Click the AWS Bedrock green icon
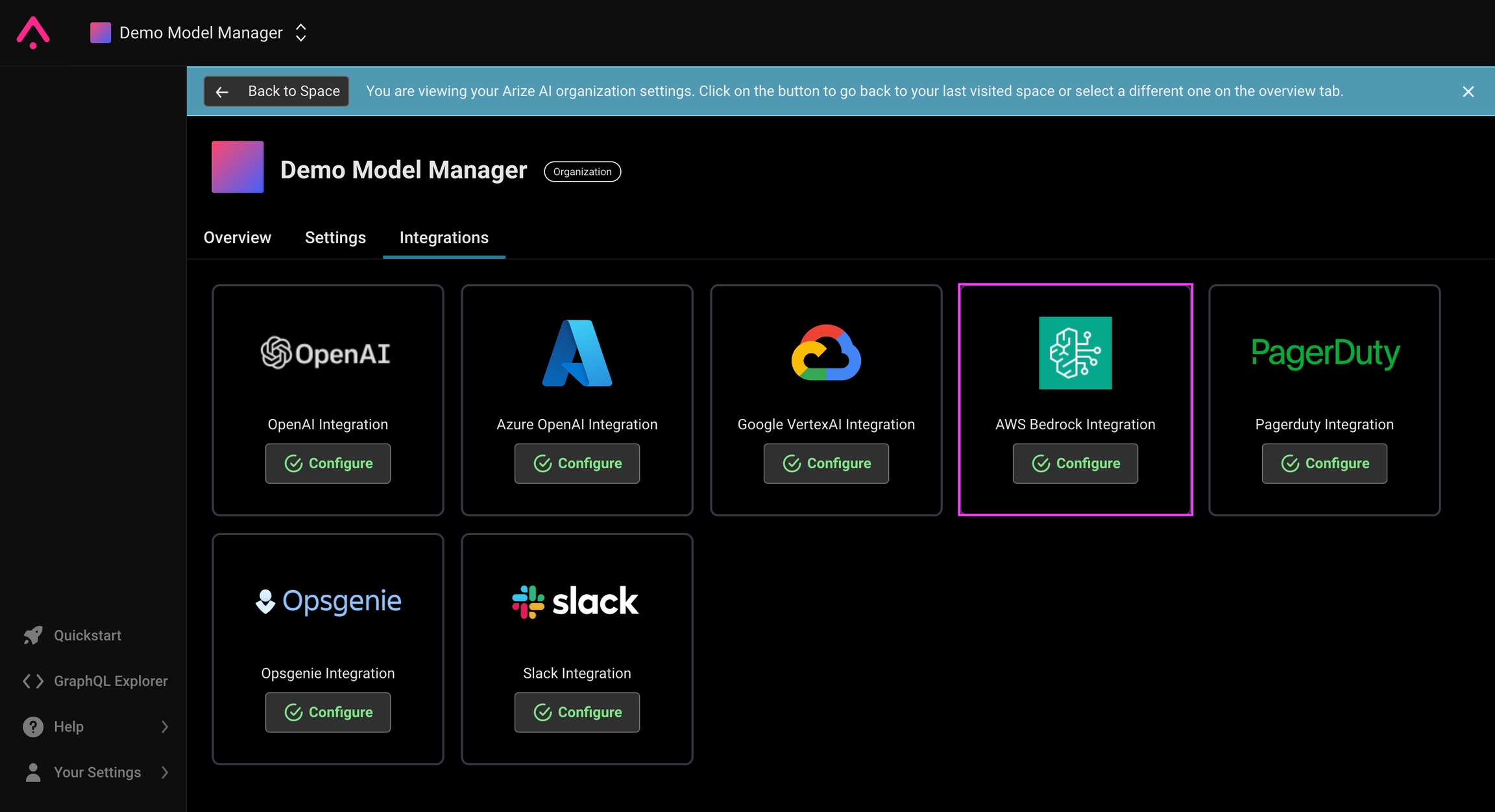The image size is (1495, 812). pyautogui.click(x=1075, y=353)
